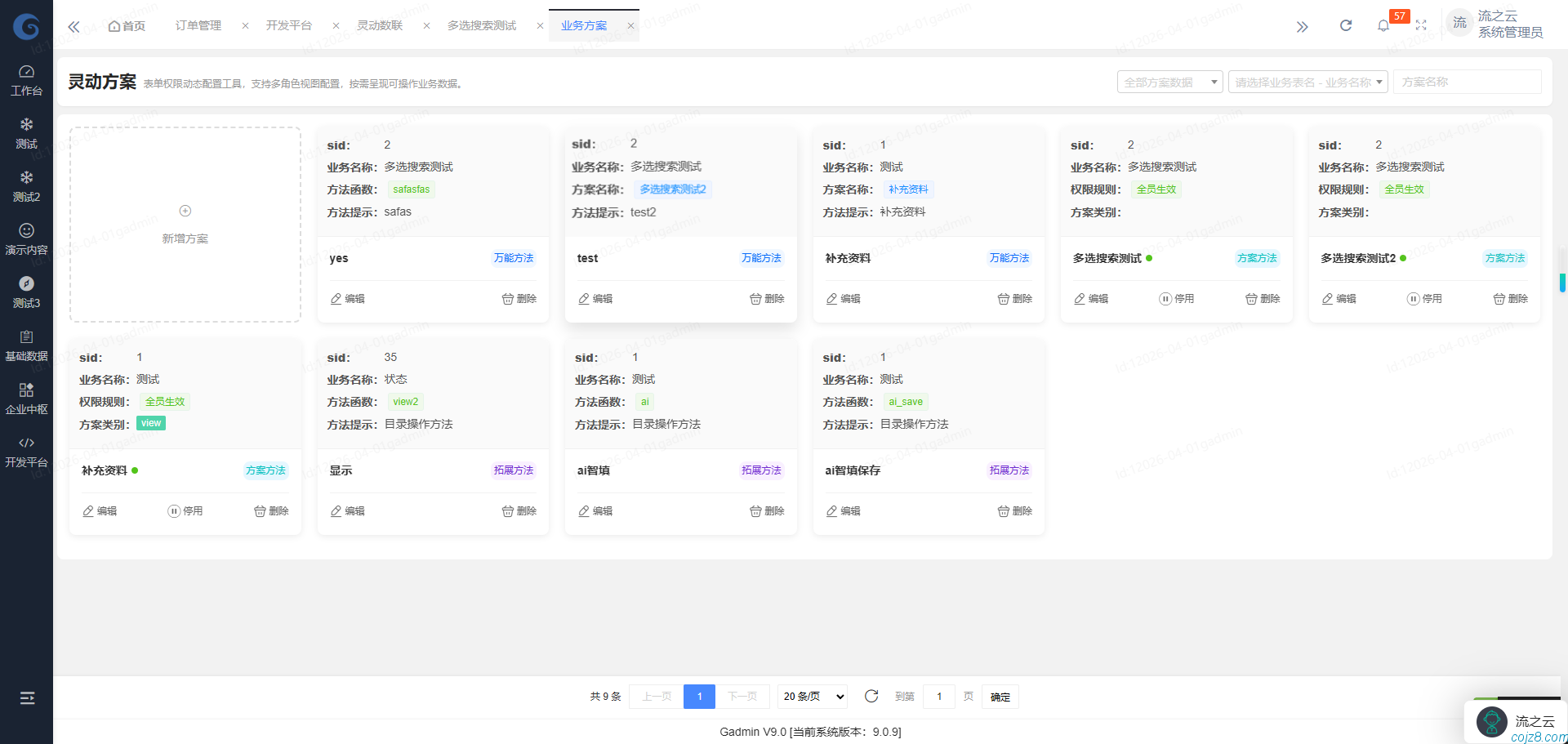Open the 开发平台 sidebar icon

pos(27,450)
